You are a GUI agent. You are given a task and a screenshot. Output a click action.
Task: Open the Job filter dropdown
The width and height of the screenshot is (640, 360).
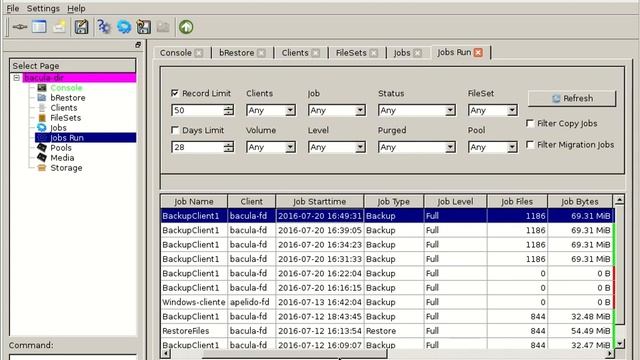(337, 110)
